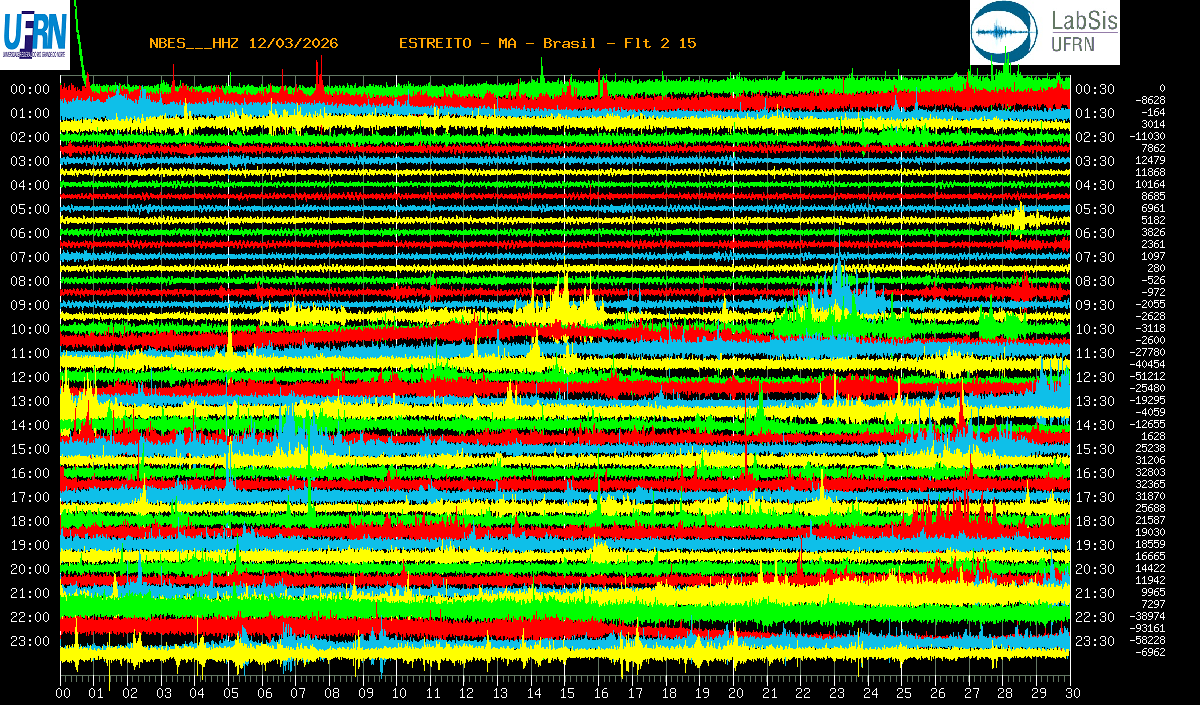
Task: Select minute 30 on the bottom axis
Action: pos(1071,693)
